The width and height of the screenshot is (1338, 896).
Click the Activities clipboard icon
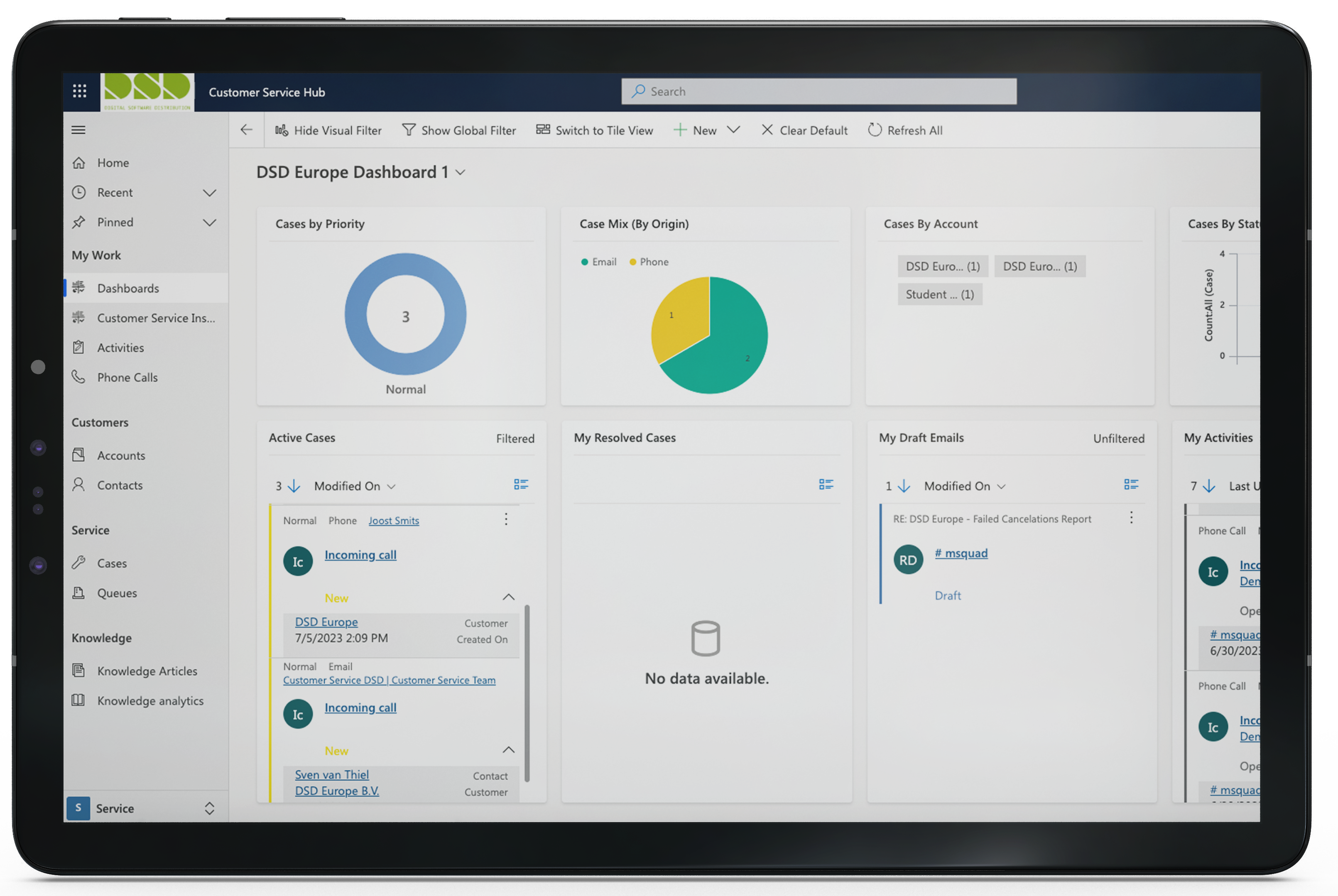[79, 348]
